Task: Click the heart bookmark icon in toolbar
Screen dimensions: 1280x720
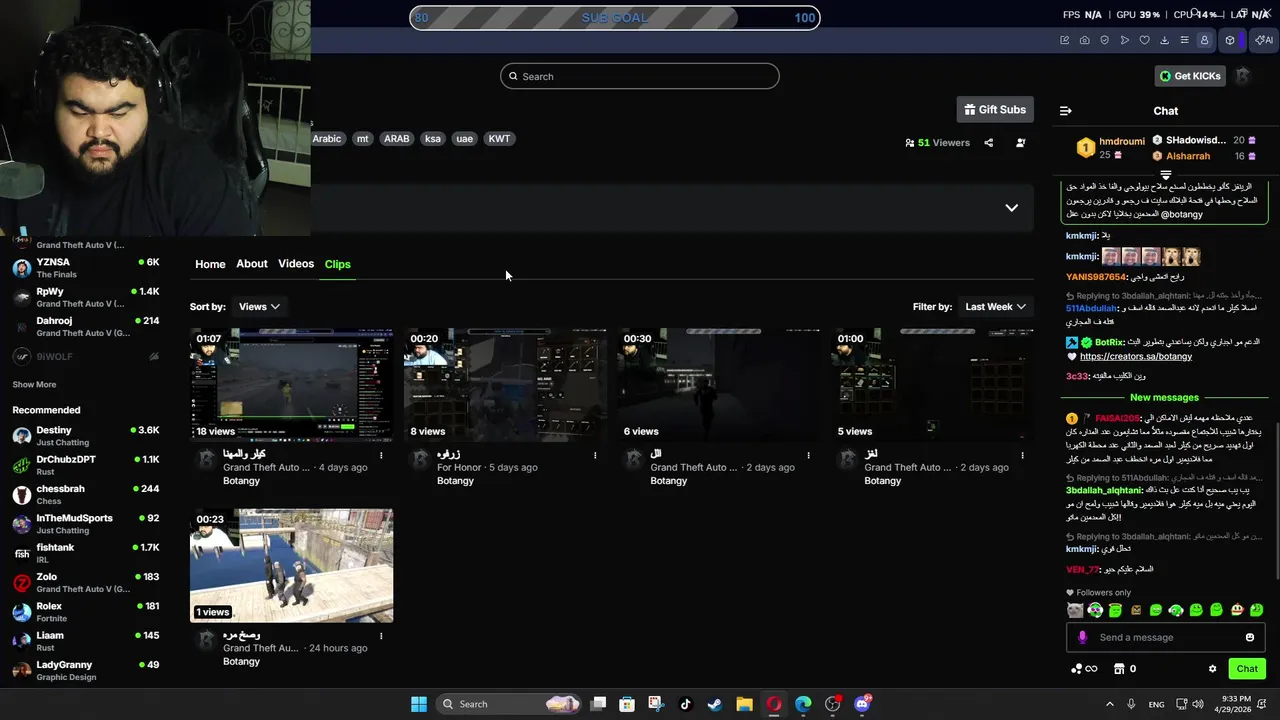Action: pyautogui.click(x=1145, y=40)
